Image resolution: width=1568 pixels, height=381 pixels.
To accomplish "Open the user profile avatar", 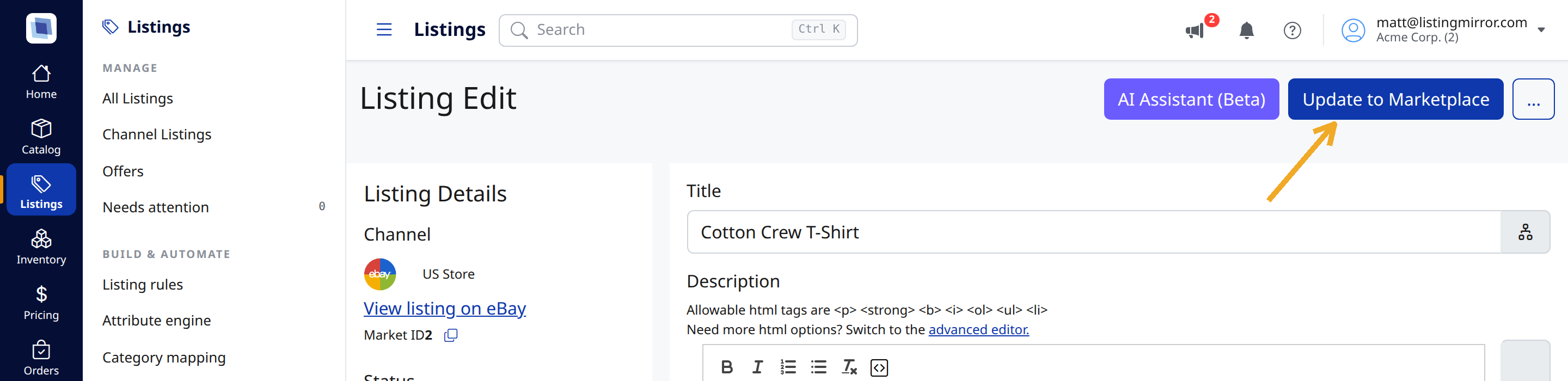I will click(1352, 30).
